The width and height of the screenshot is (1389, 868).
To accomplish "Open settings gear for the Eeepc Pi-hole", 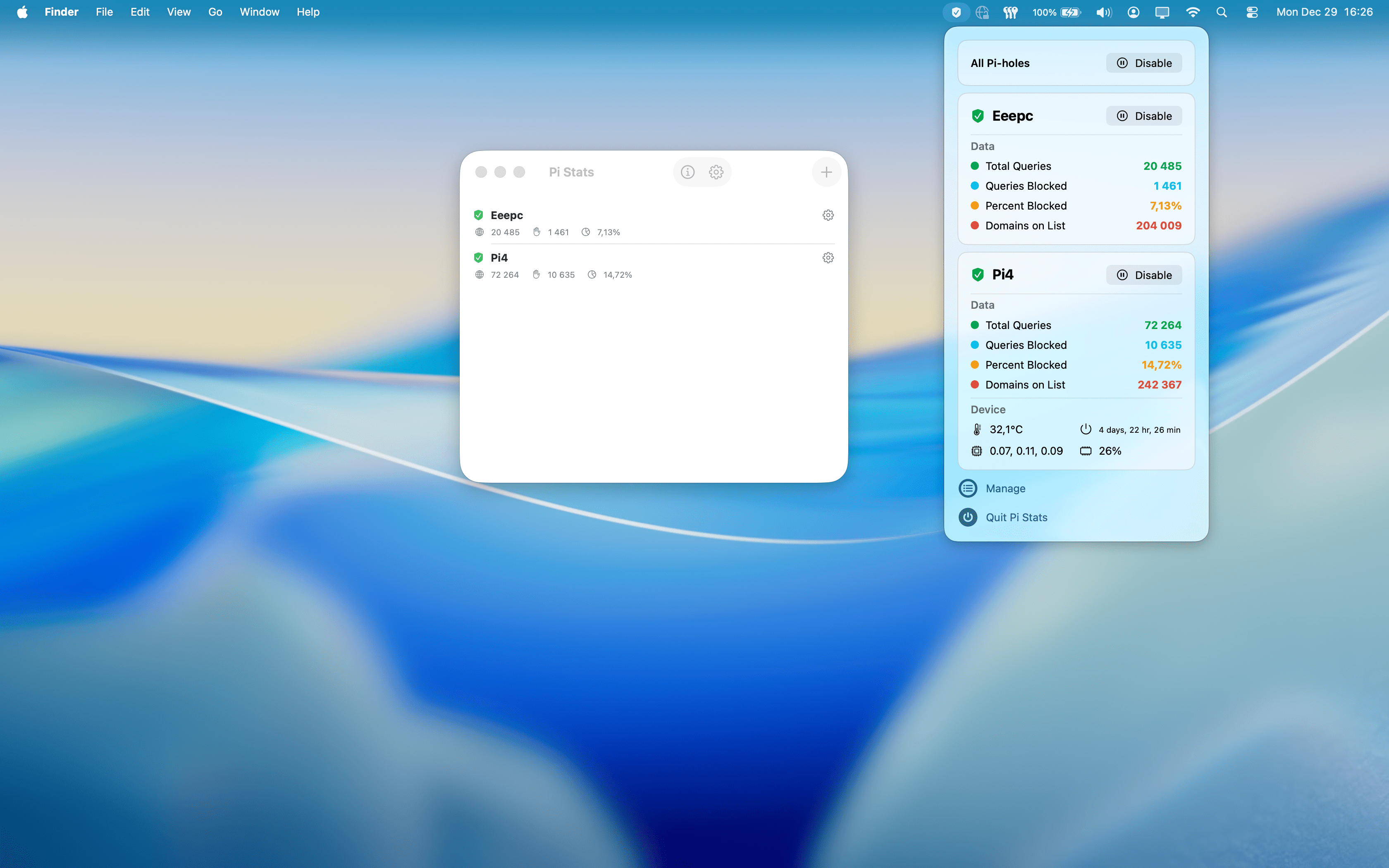I will coord(828,215).
